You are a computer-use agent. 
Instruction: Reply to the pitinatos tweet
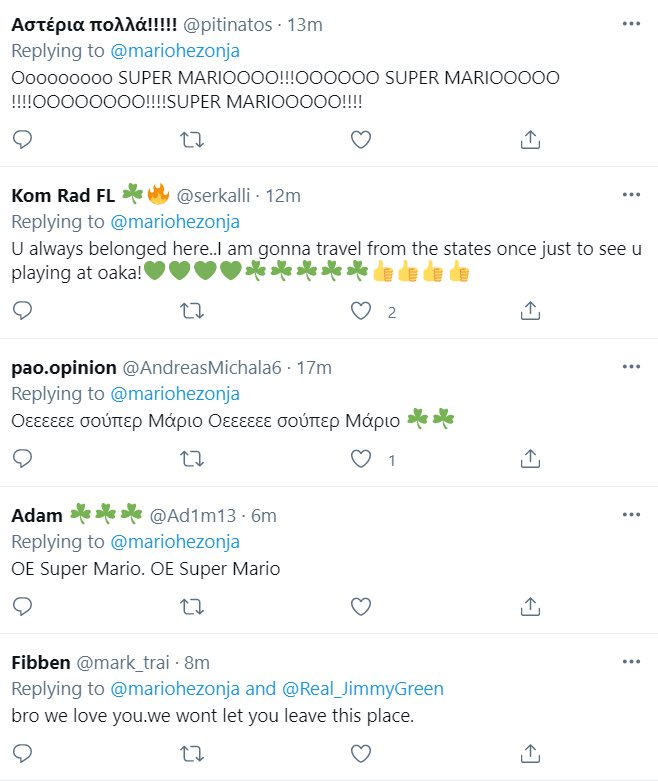tap(22, 139)
